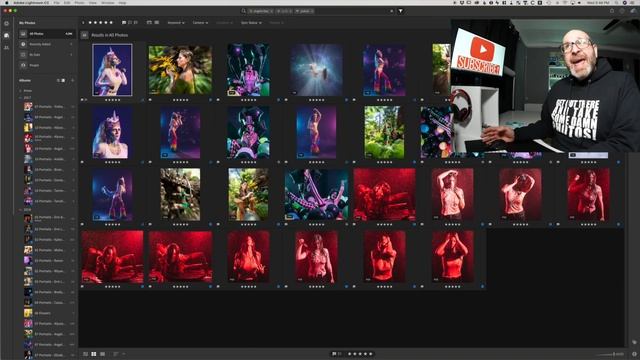The image size is (640, 360).
Task: Select the green forest trees thumbnail
Action: 384,132
